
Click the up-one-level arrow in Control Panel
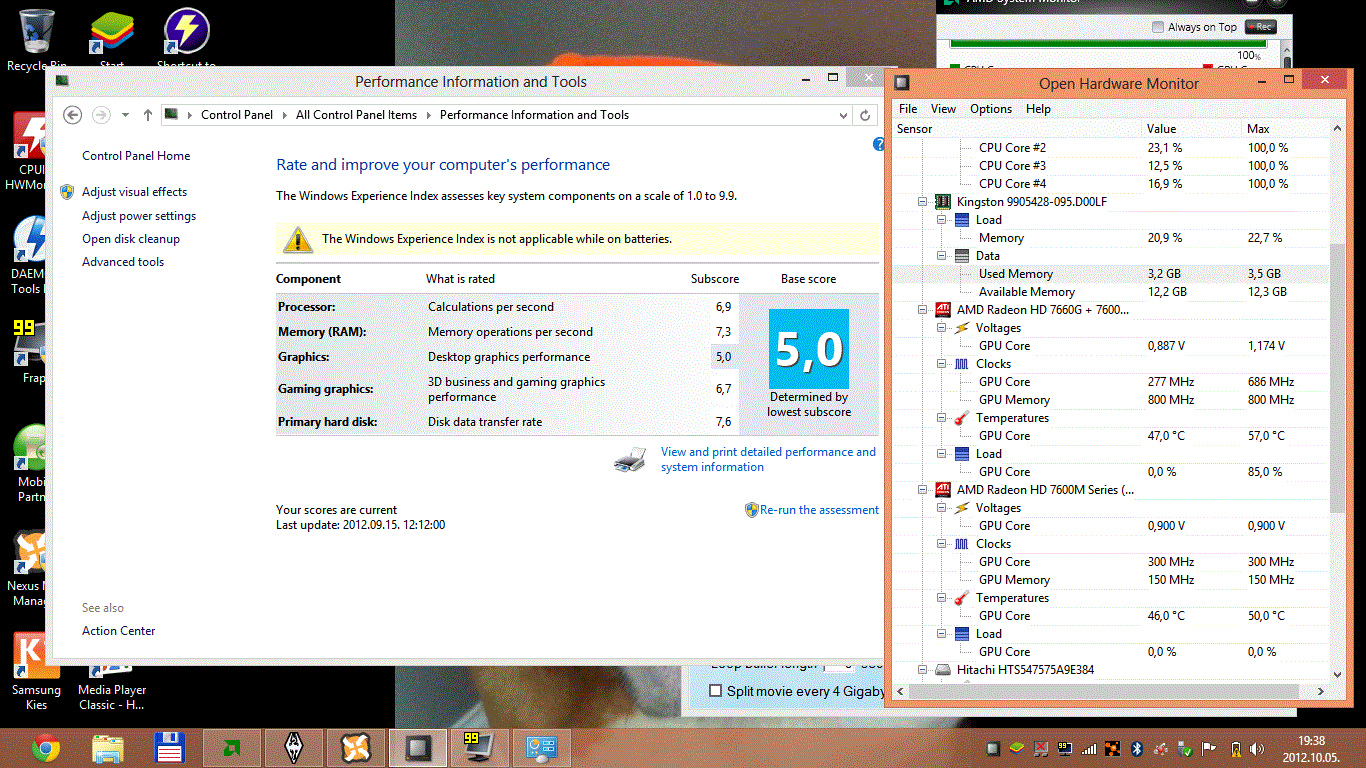click(x=148, y=115)
